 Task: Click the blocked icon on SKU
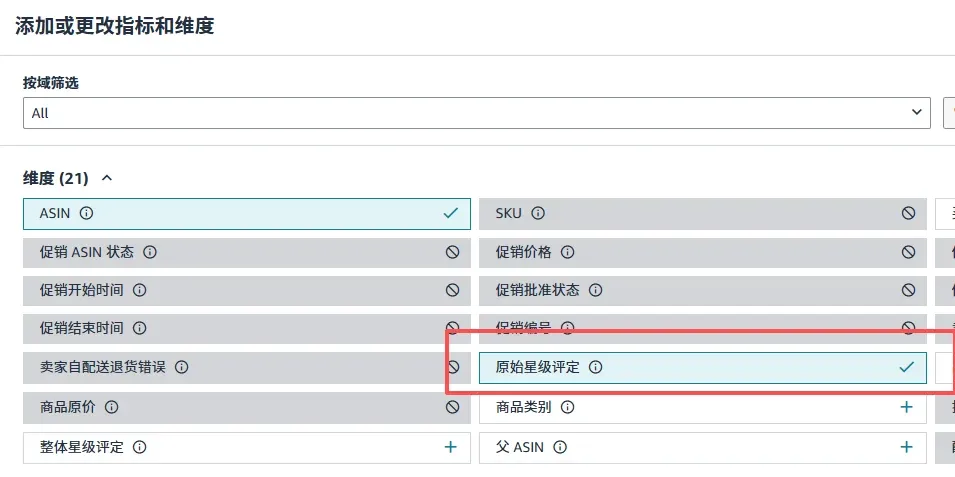point(908,213)
